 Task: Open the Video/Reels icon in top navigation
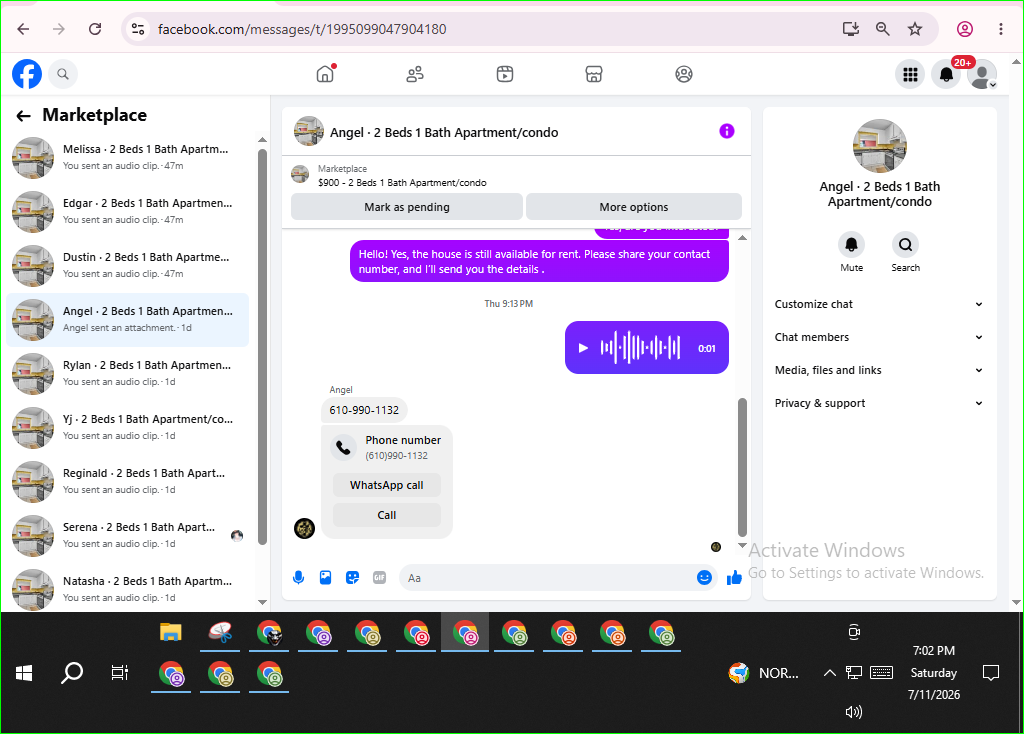(x=505, y=74)
